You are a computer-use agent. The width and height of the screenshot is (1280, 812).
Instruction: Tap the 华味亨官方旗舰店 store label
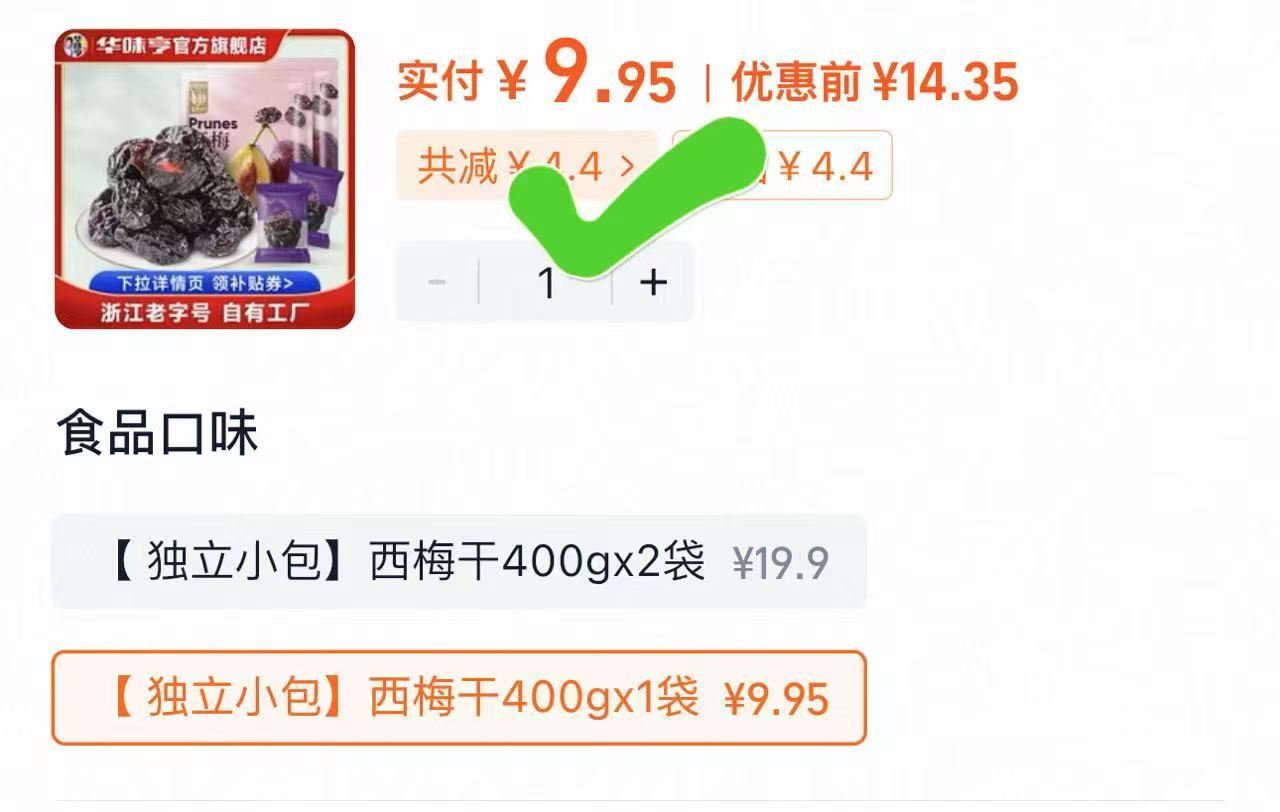[x=180, y=45]
